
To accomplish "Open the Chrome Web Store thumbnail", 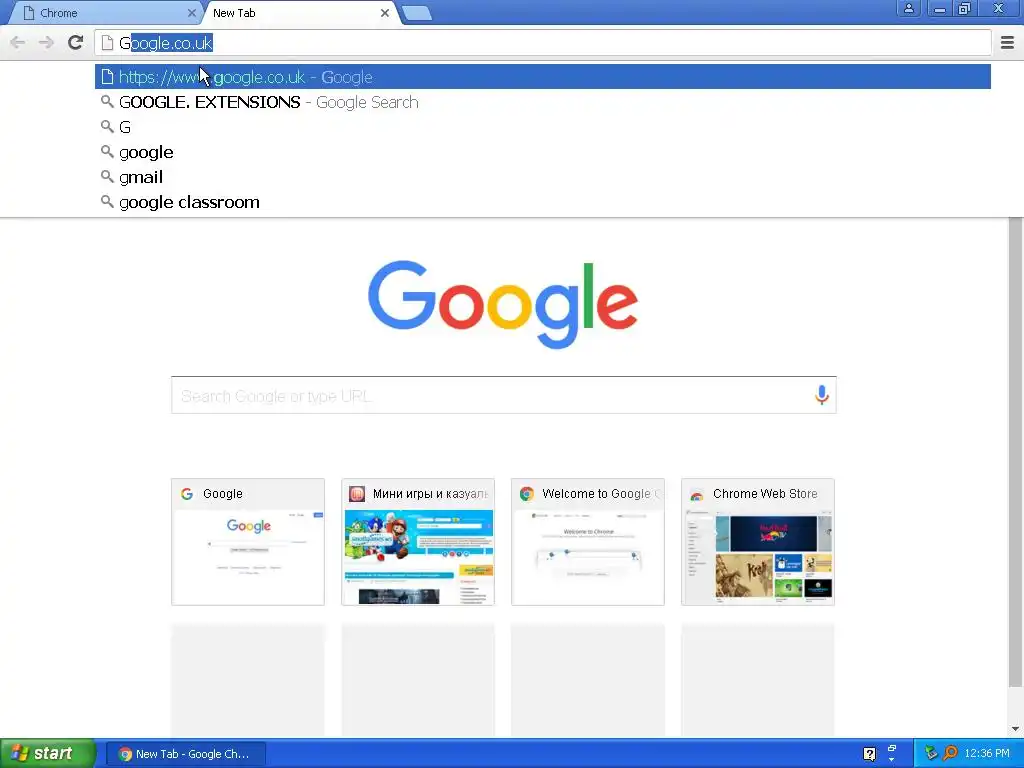I will click(x=758, y=542).
